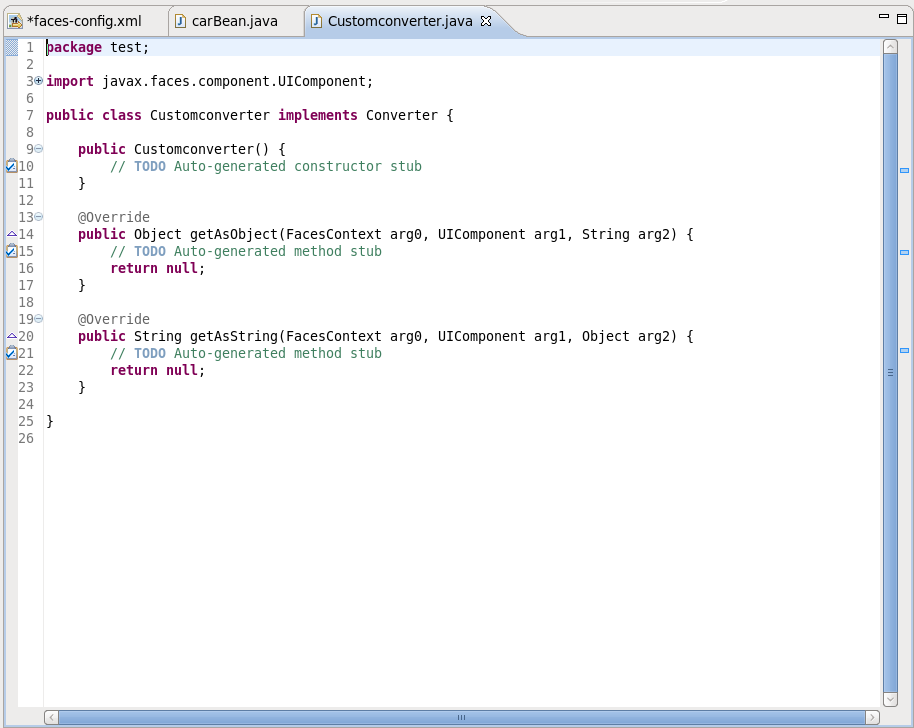Click the vertical scrollbar up arrow
The image size is (914, 728).
[890, 47]
